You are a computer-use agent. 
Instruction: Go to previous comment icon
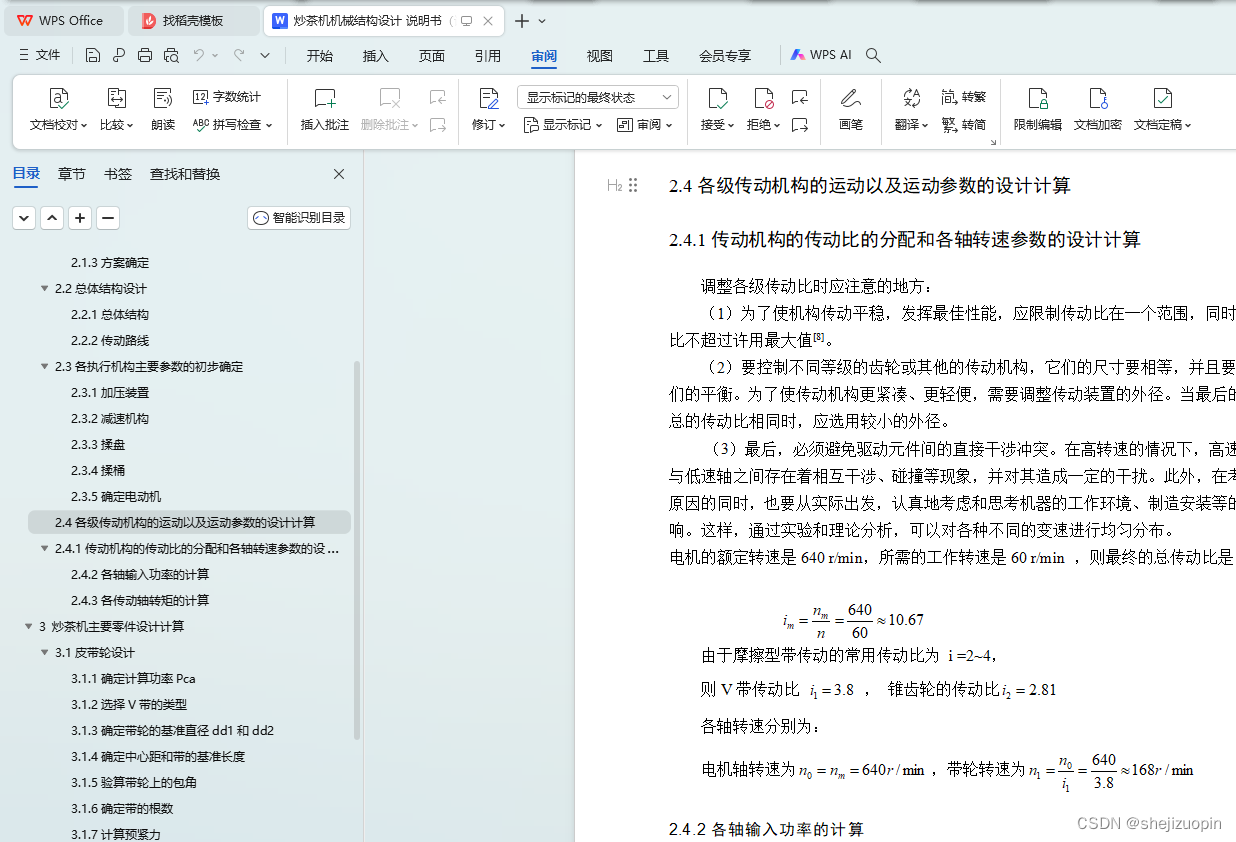(438, 97)
